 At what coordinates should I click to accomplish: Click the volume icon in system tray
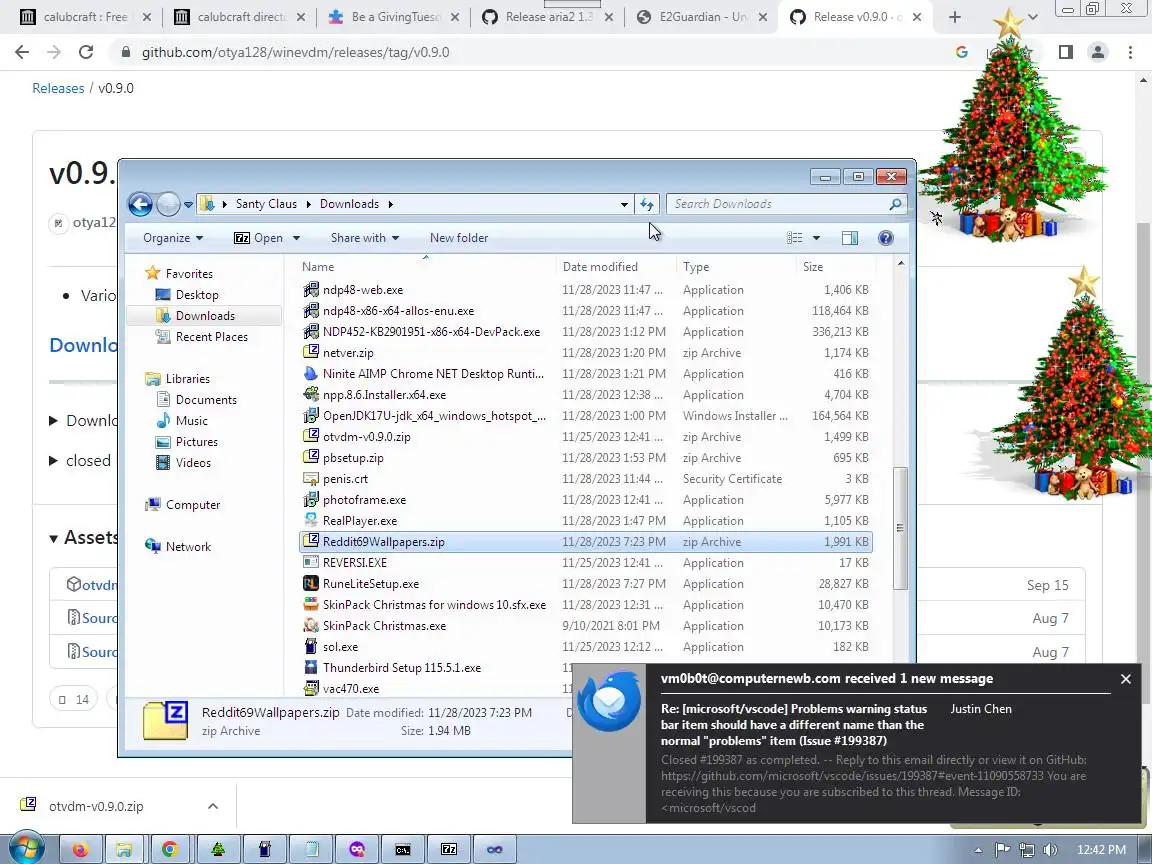click(x=1050, y=850)
